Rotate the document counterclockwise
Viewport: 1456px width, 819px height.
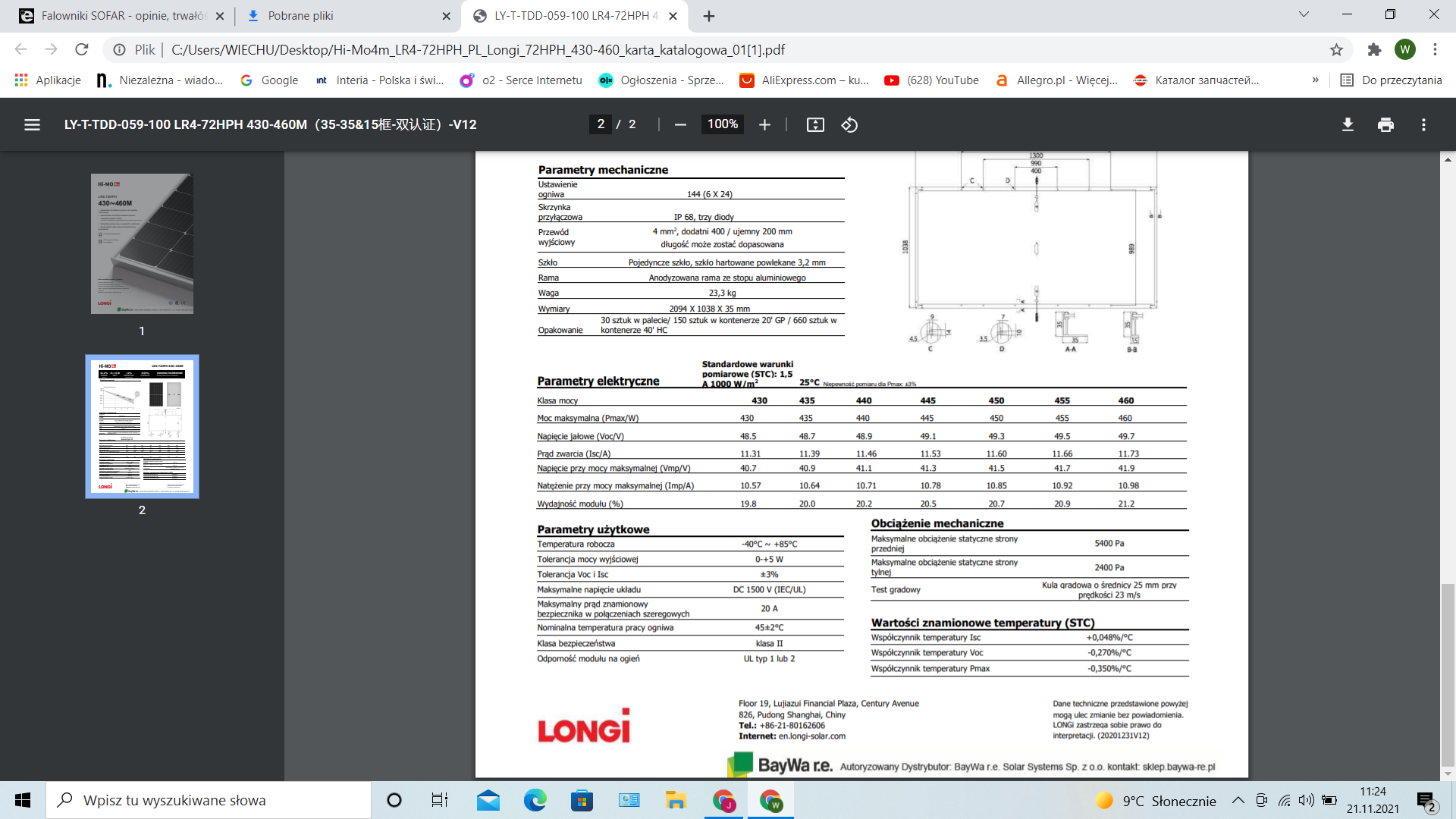coord(849,125)
